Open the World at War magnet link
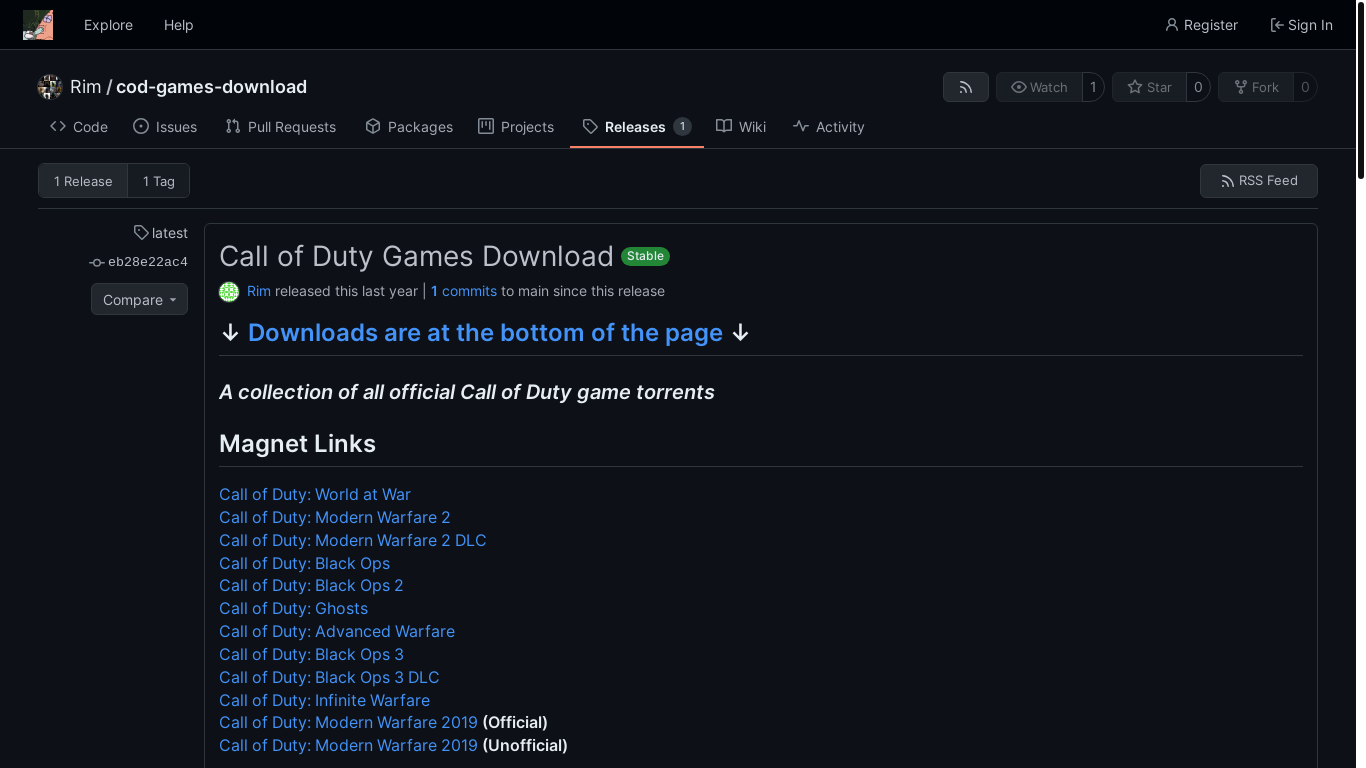This screenshot has width=1366, height=768. pos(315,494)
